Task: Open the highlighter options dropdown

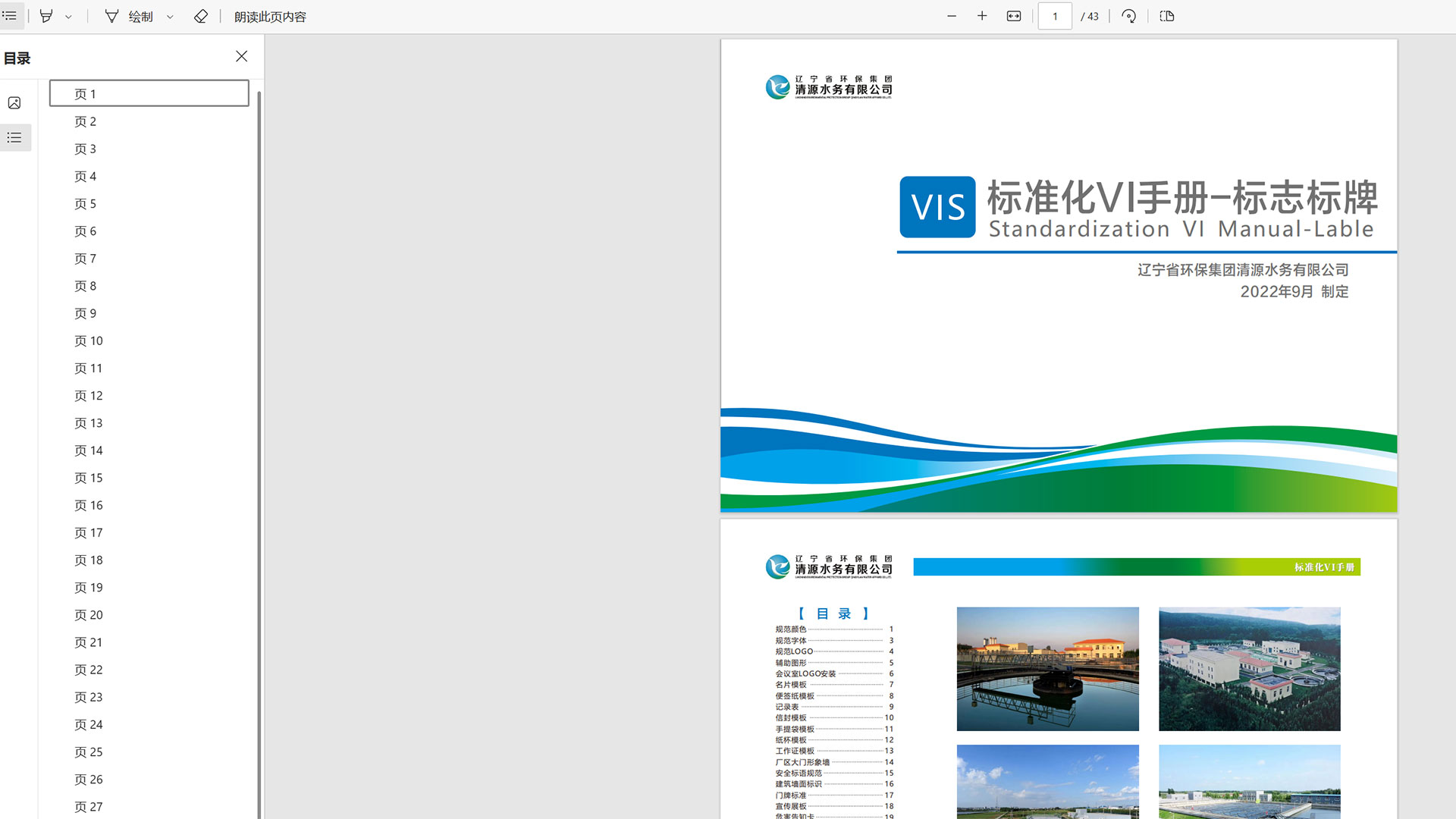Action: click(x=68, y=17)
